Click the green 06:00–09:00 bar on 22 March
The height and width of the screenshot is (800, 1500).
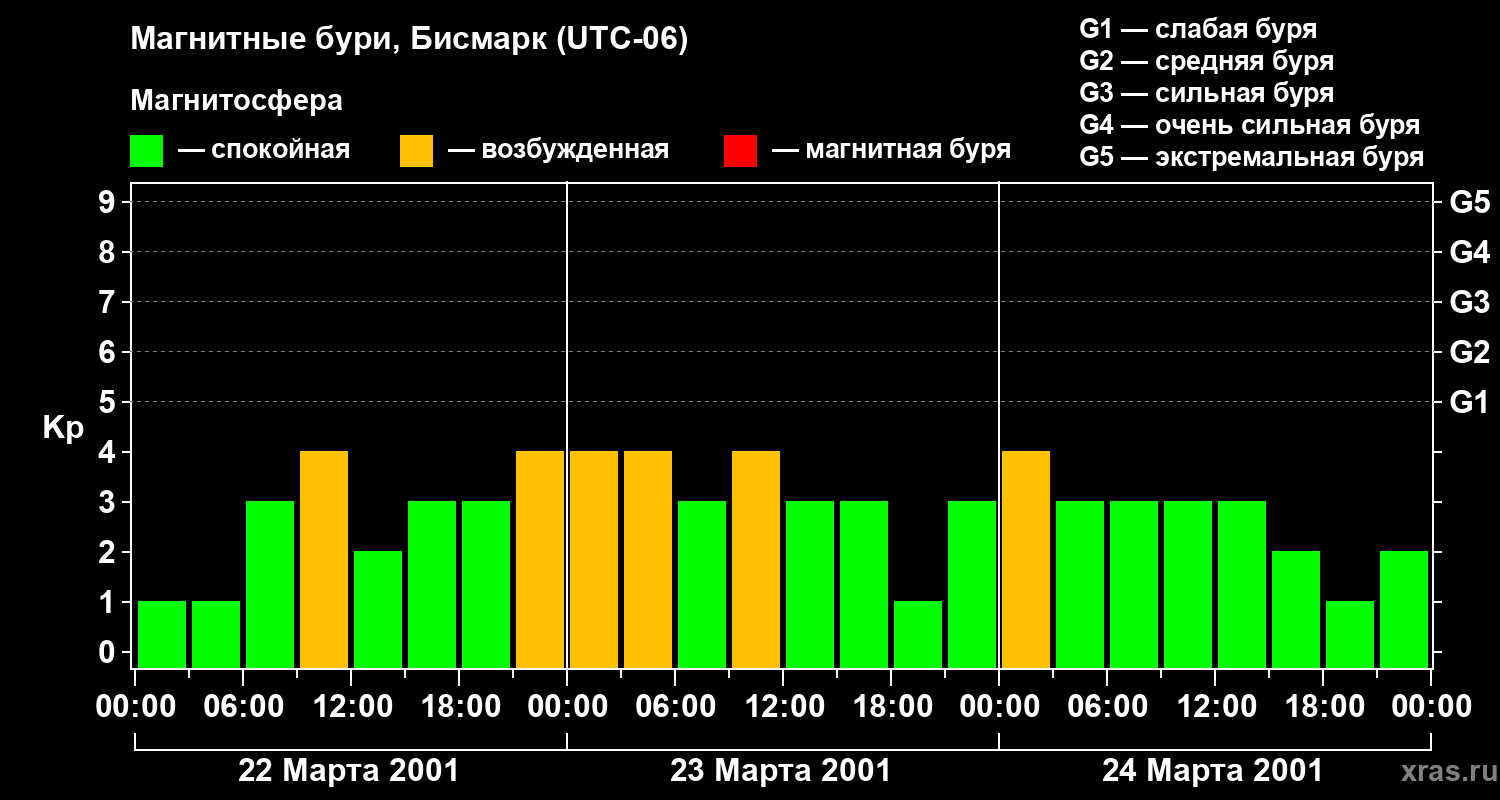tap(270, 584)
